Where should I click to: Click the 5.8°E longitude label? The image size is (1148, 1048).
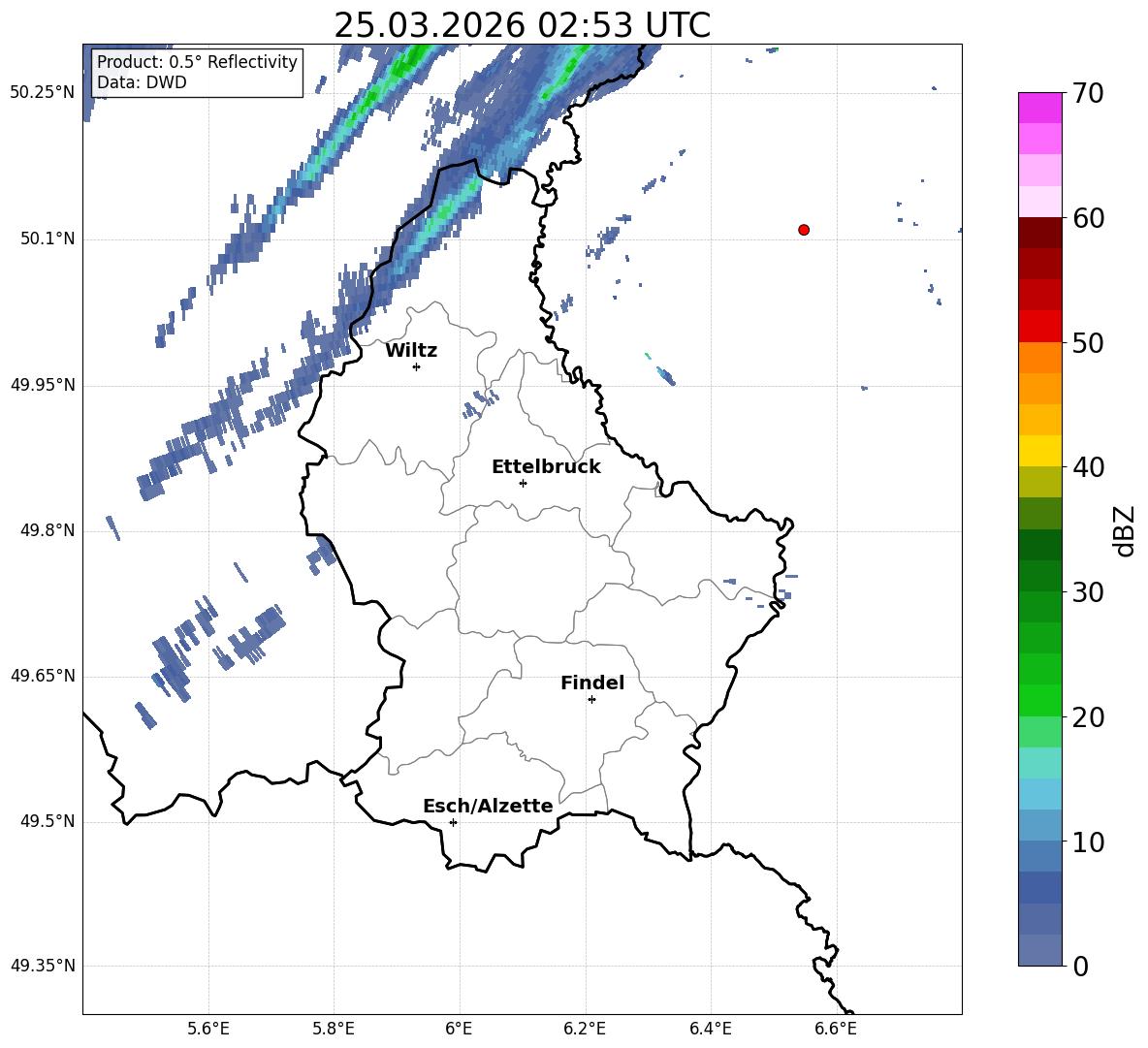coord(334,1029)
